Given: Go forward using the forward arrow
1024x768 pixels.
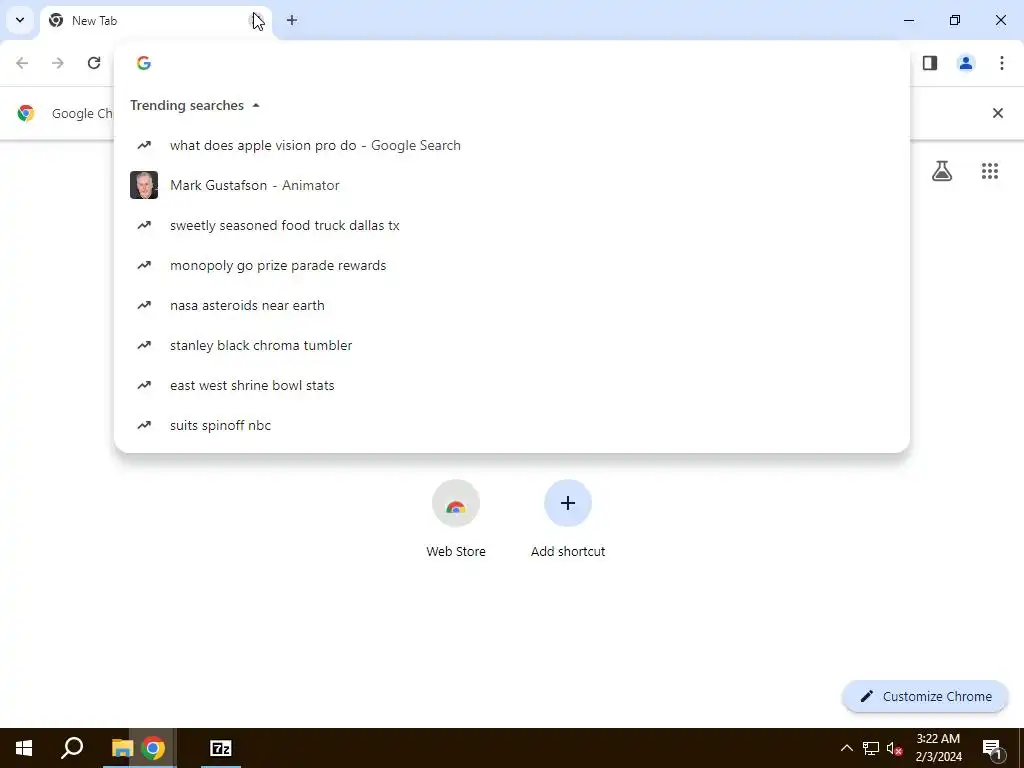Looking at the screenshot, I should (58, 63).
